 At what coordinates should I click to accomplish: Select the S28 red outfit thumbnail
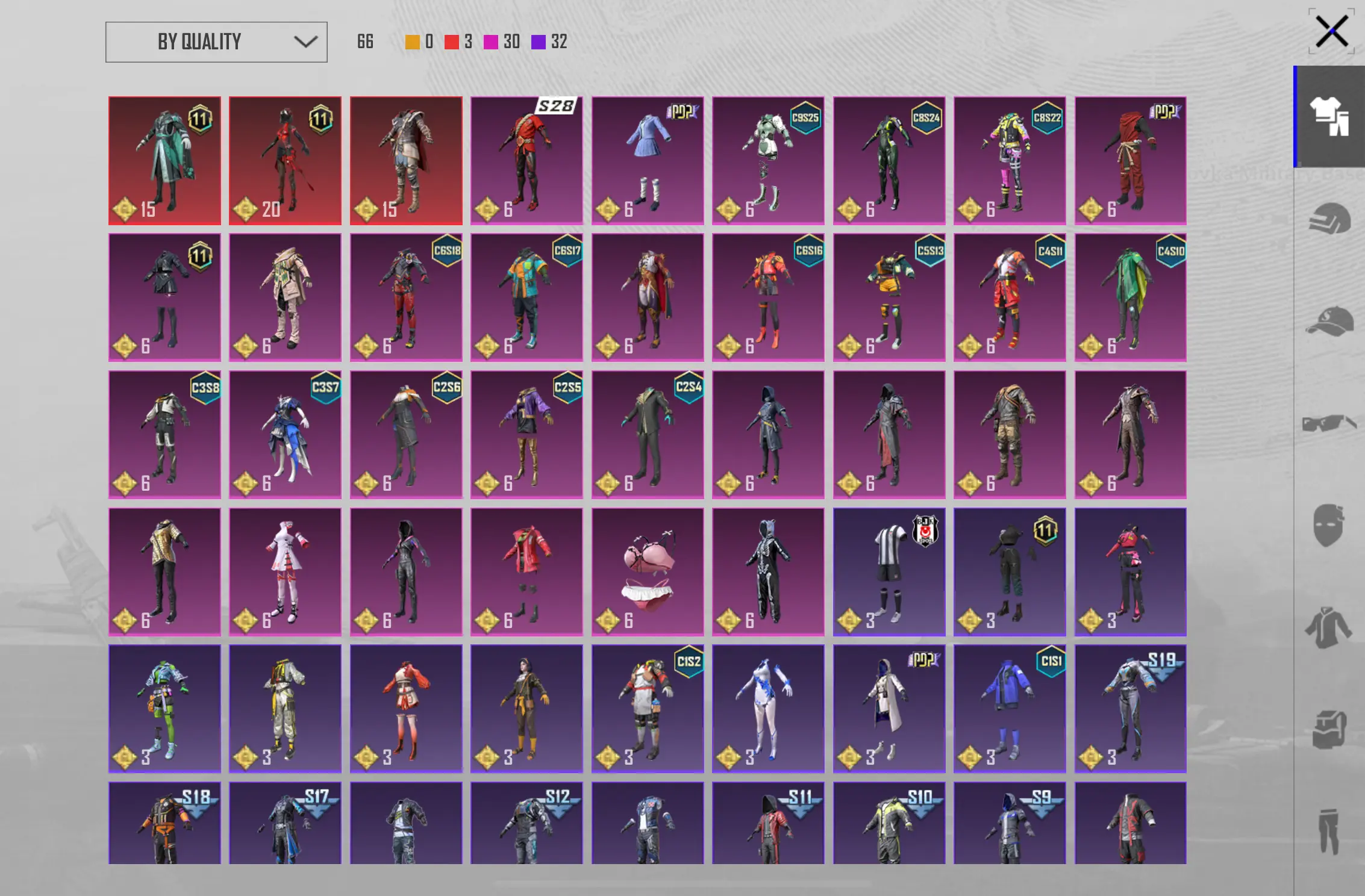click(526, 161)
